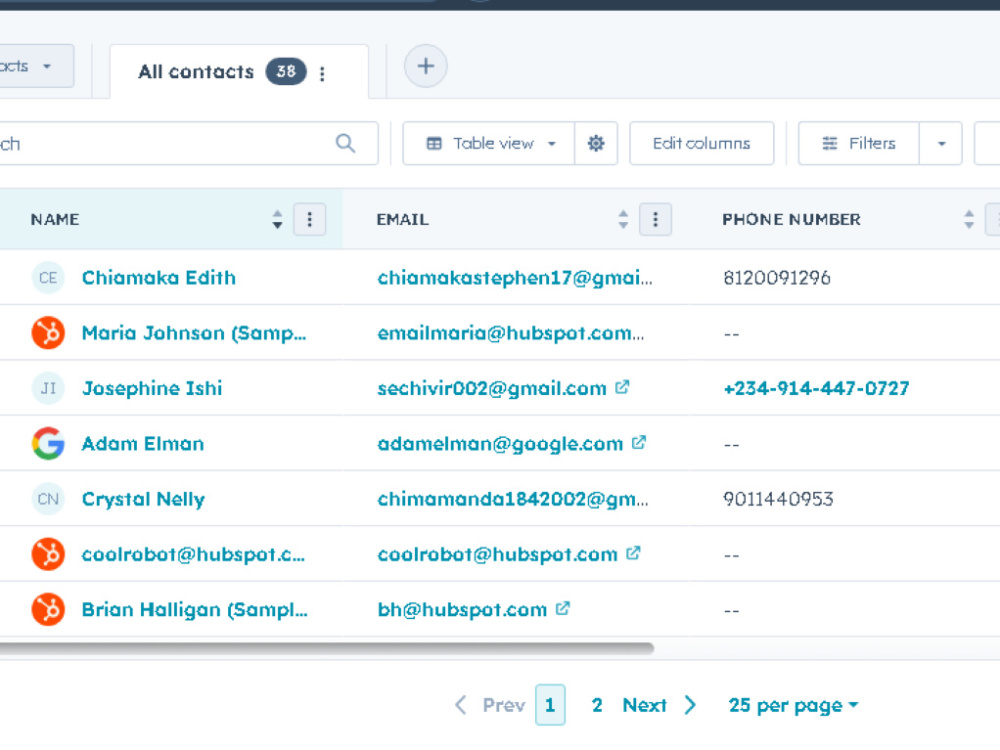Sort contacts by the EMAIL column arrows
1000x750 pixels.
pos(623,219)
